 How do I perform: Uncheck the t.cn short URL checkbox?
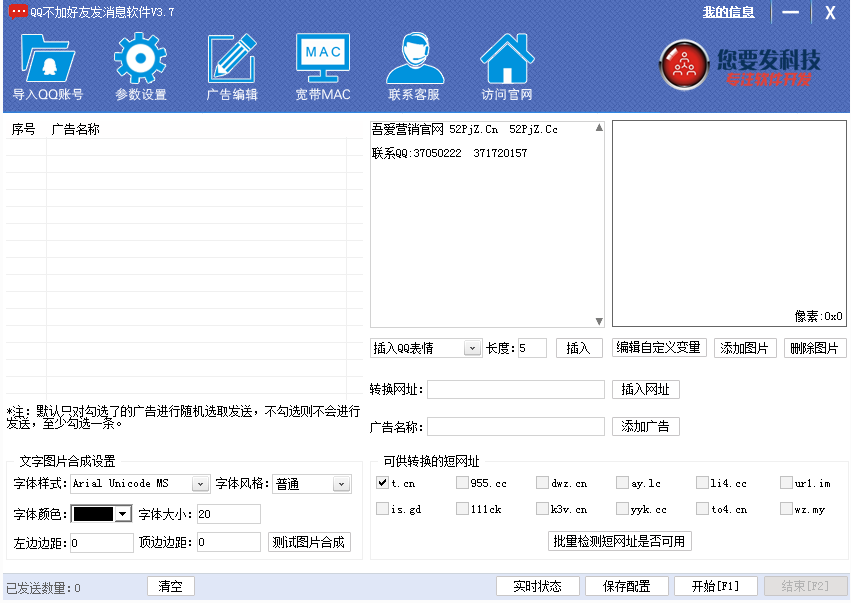tap(382, 483)
